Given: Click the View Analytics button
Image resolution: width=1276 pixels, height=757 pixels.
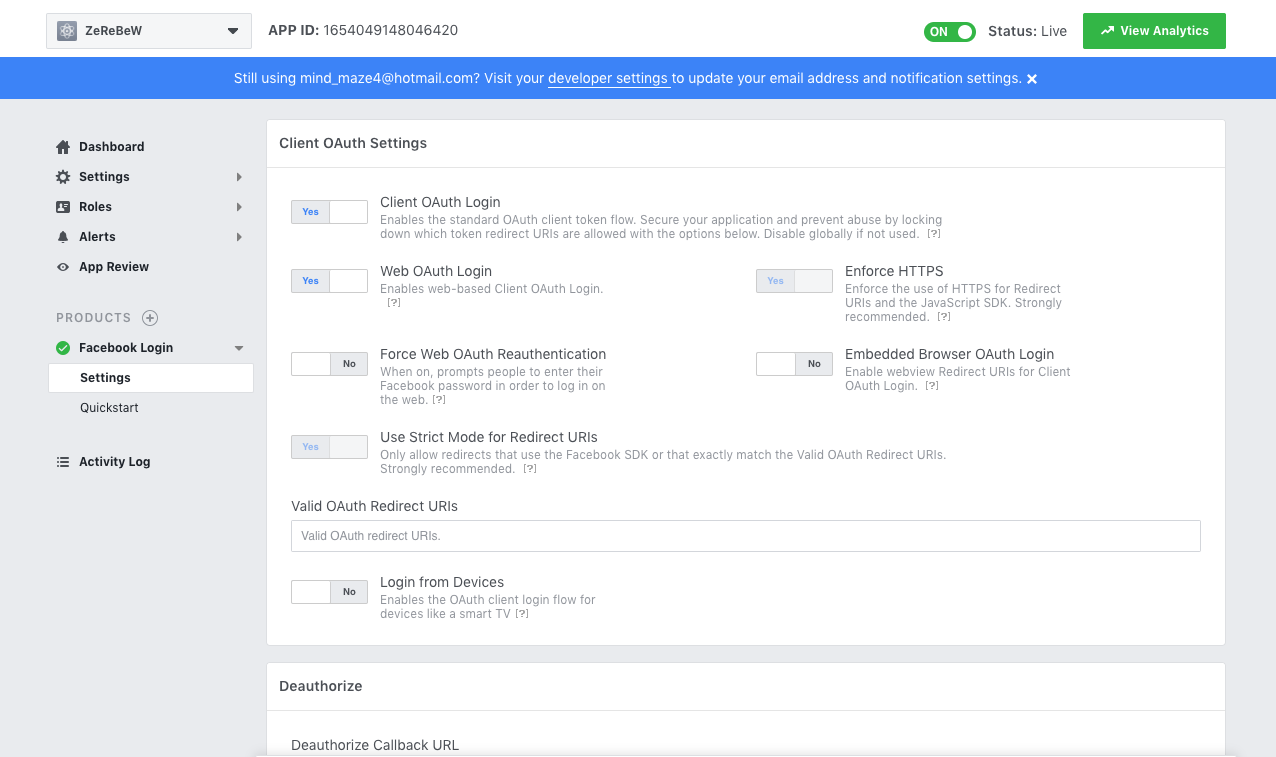Looking at the screenshot, I should pos(1154,31).
